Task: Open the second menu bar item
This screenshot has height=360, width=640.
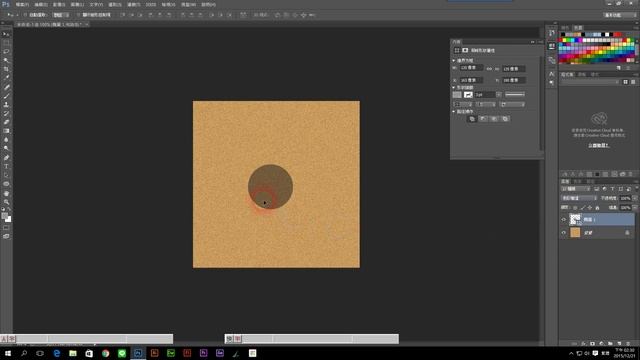Action: [x=40, y=4]
